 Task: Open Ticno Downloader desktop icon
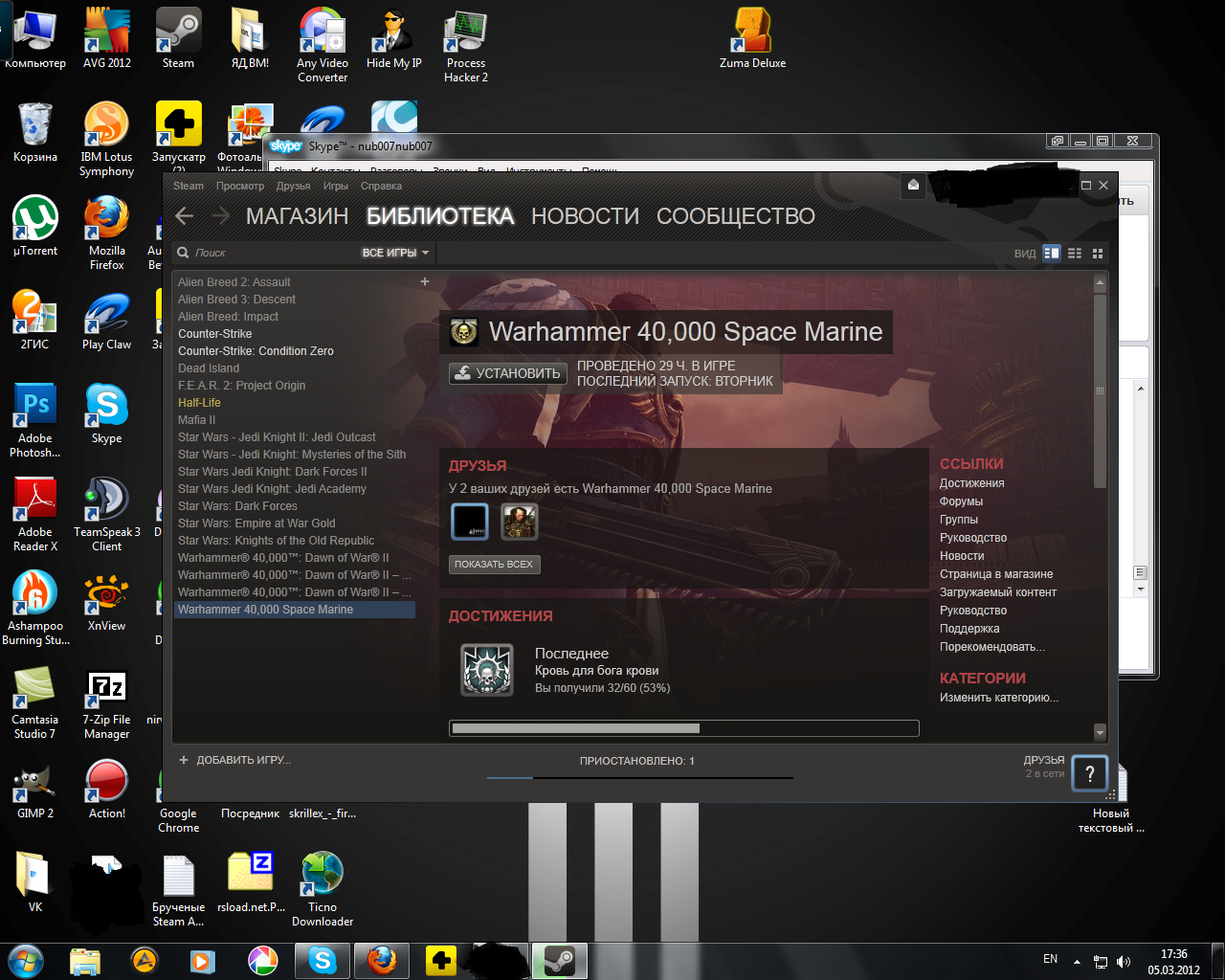(323, 889)
